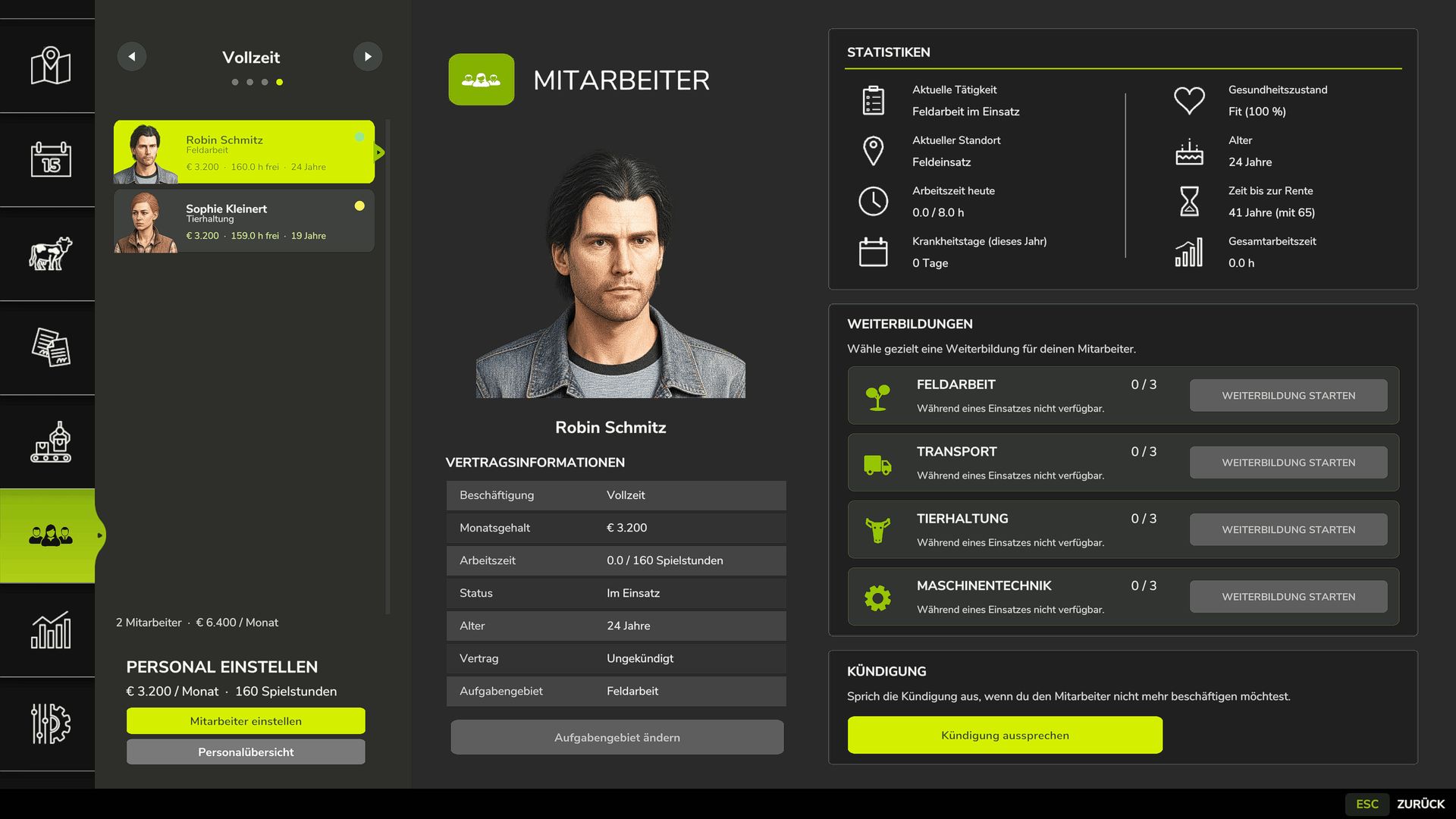Click the Transport truck icon
The image size is (1456, 819).
pos(877,464)
